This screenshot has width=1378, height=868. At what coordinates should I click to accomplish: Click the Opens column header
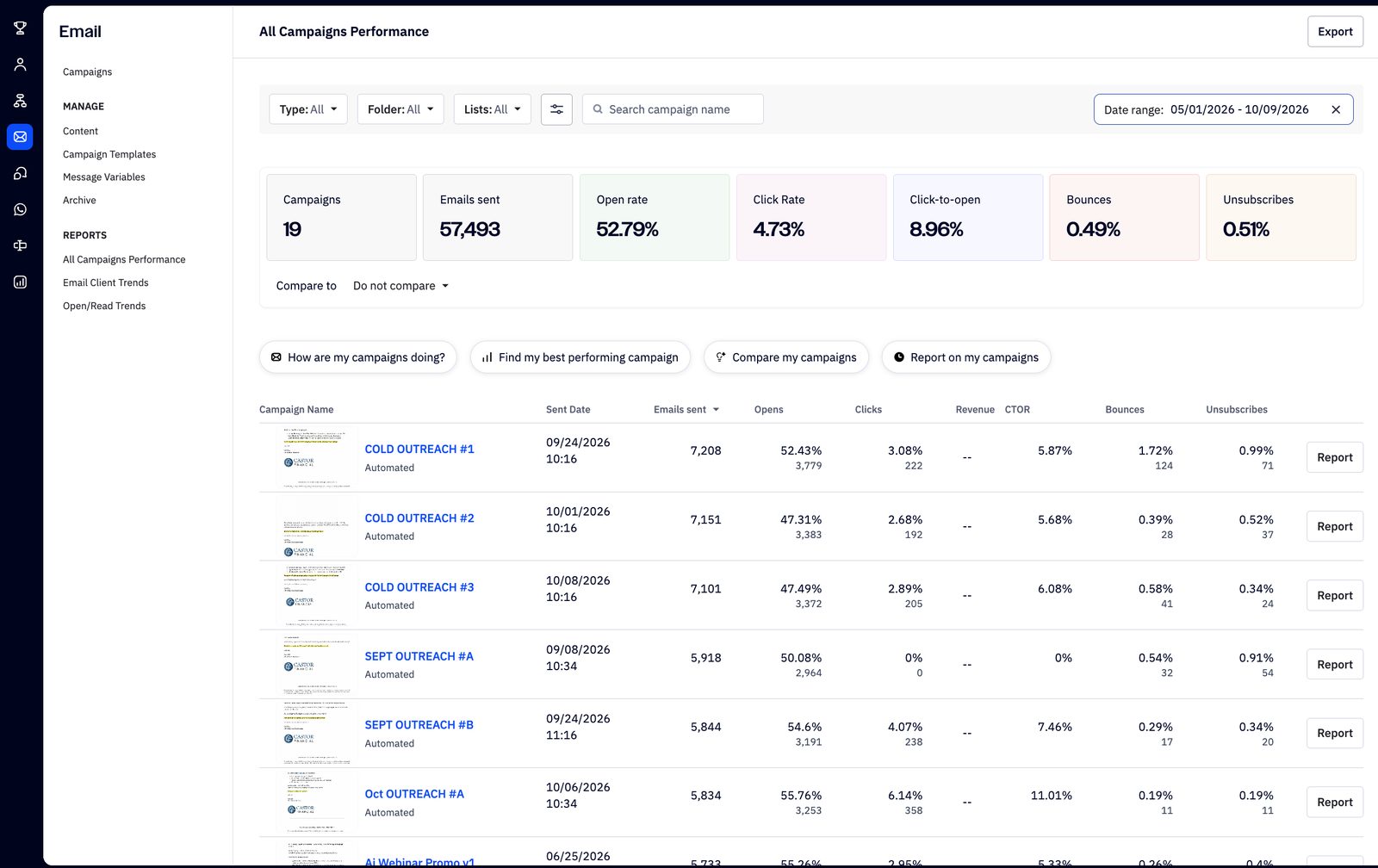pos(768,410)
